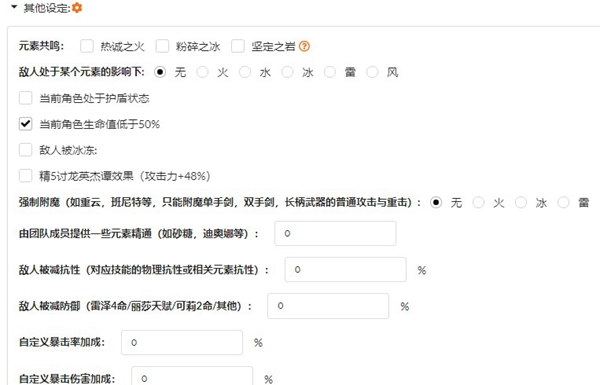Select 雷 for enemy element influence
Viewport: 600px width, 385px height.
coord(330,72)
